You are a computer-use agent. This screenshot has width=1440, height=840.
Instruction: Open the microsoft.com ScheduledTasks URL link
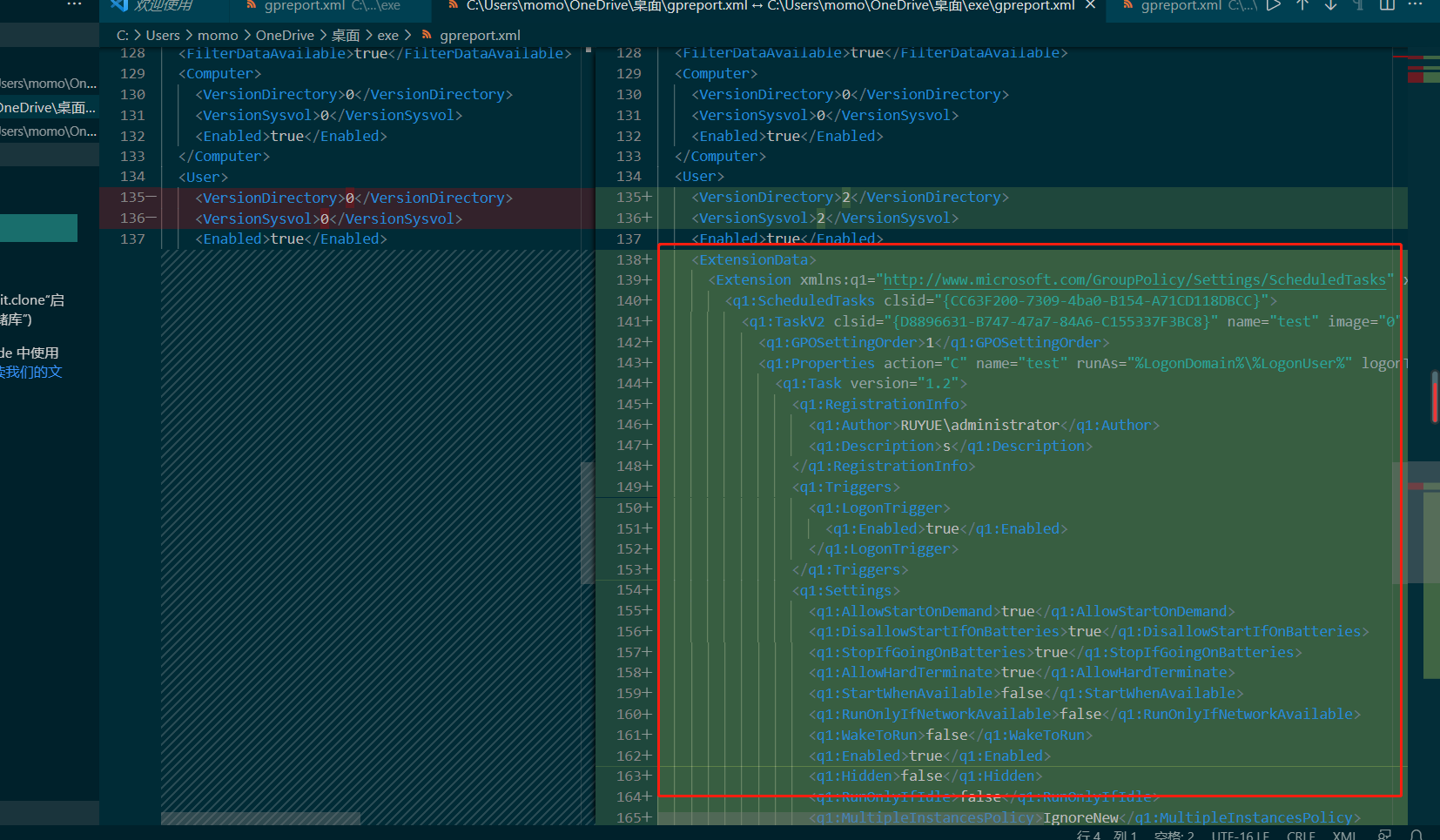[1134, 280]
